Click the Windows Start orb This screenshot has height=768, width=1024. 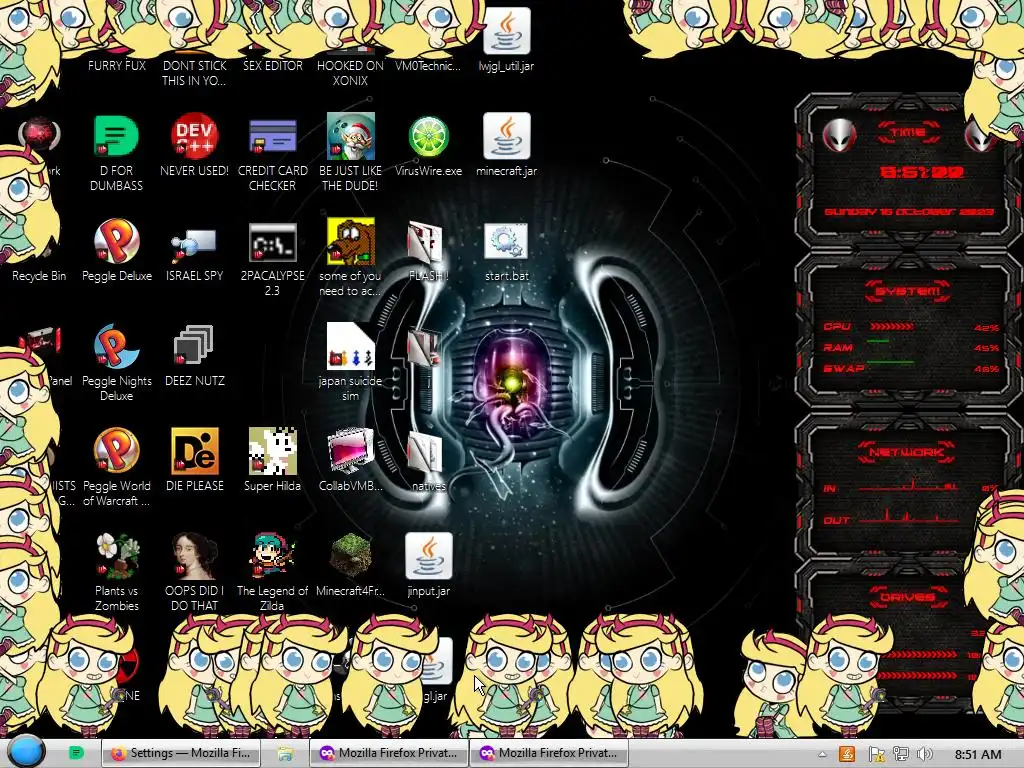click(26, 752)
